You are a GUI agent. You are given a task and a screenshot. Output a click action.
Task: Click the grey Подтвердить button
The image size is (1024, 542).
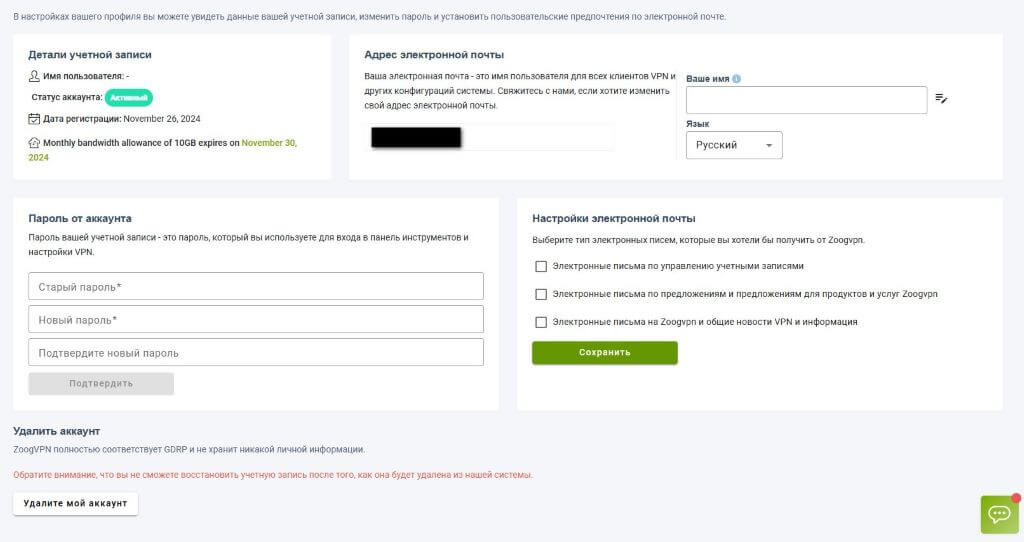click(101, 384)
